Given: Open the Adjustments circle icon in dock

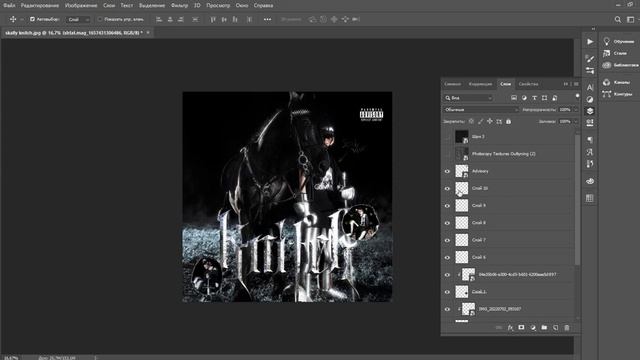Looking at the screenshot, I should 590,99.
